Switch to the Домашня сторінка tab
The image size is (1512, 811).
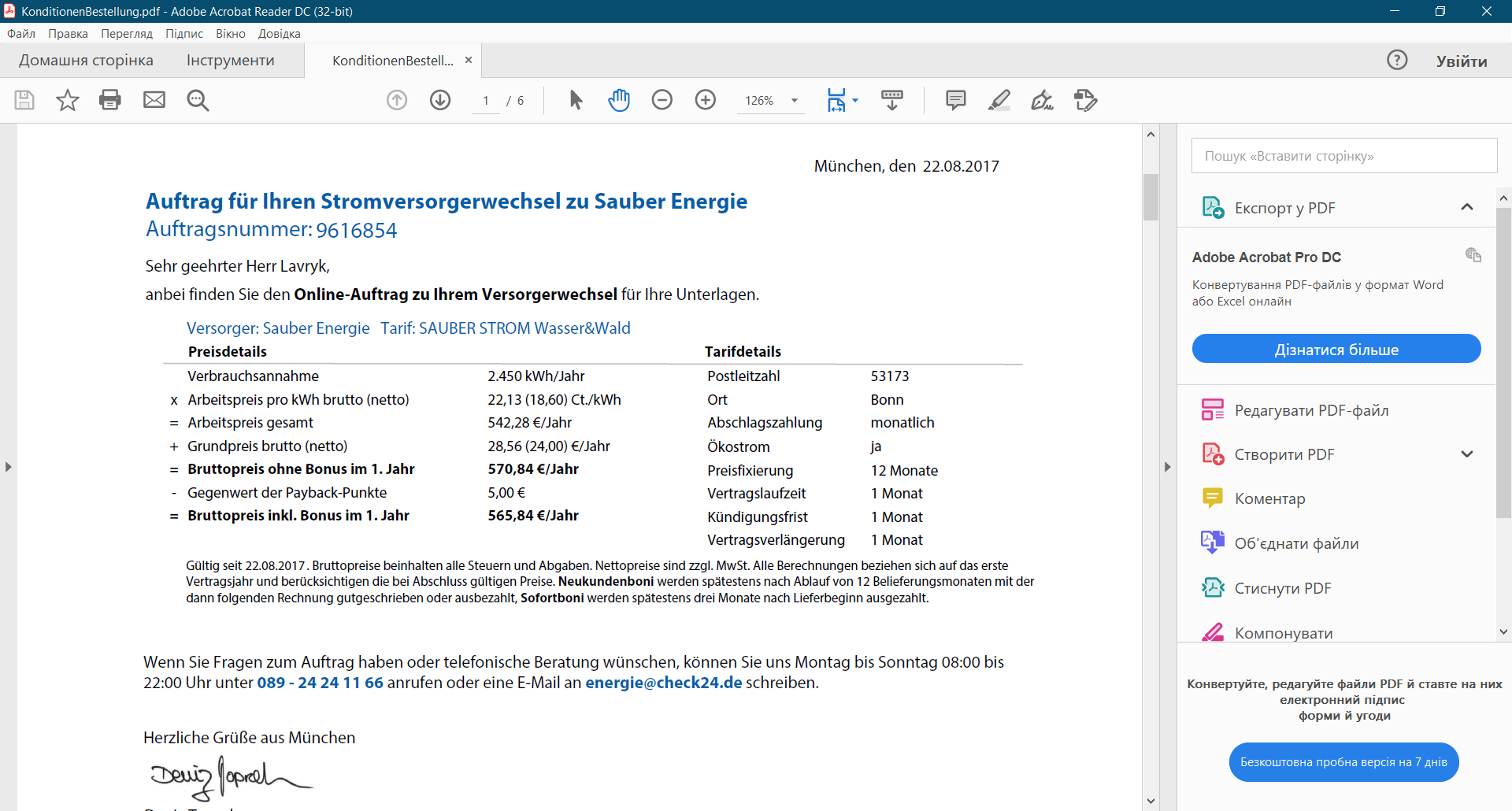tap(86, 61)
